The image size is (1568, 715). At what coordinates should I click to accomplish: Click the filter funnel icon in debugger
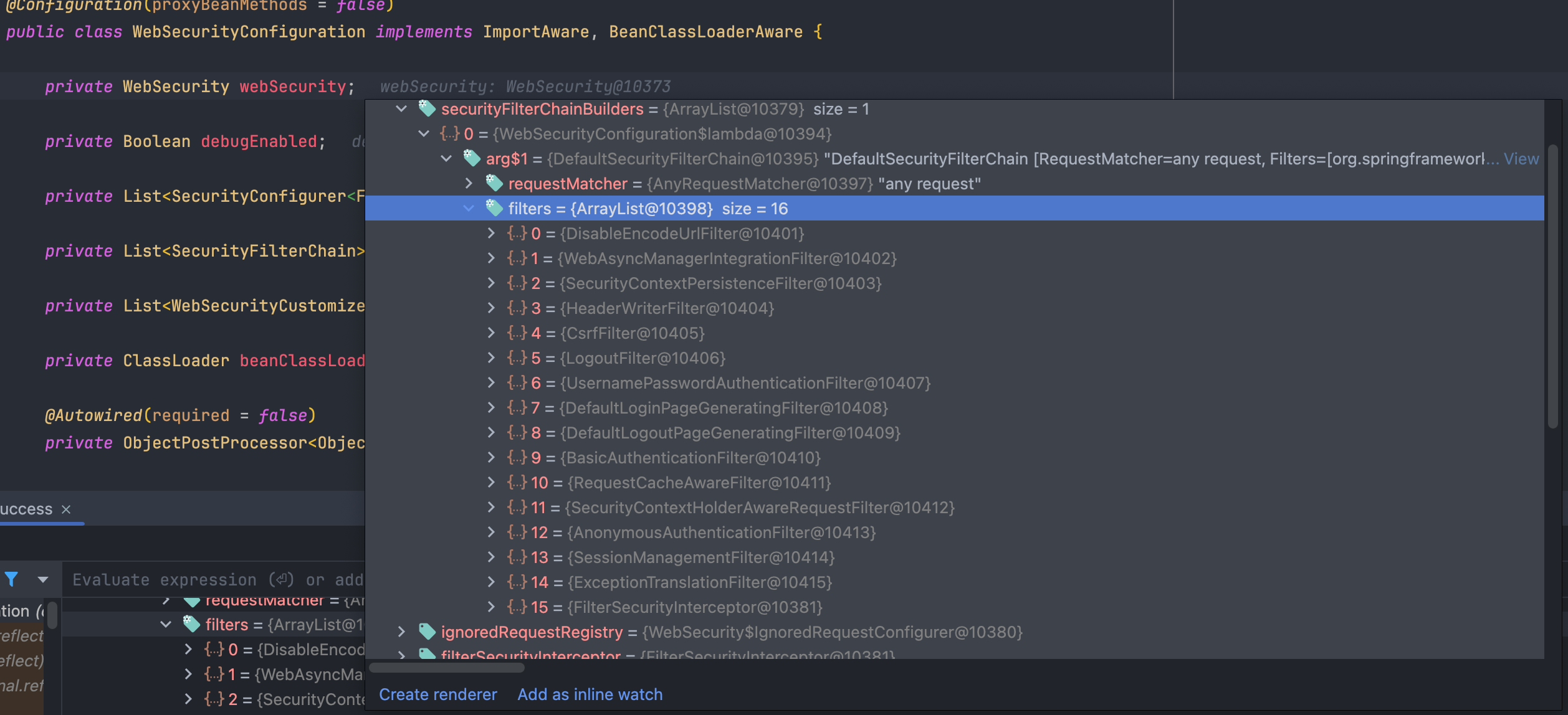11,580
